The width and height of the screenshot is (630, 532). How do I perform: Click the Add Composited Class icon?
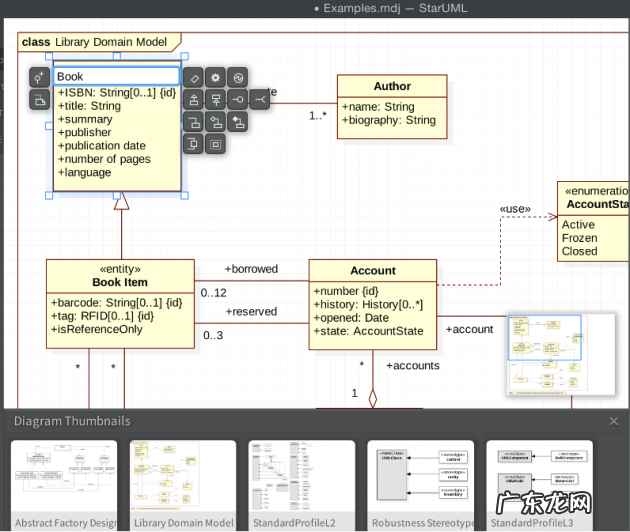tap(238, 122)
